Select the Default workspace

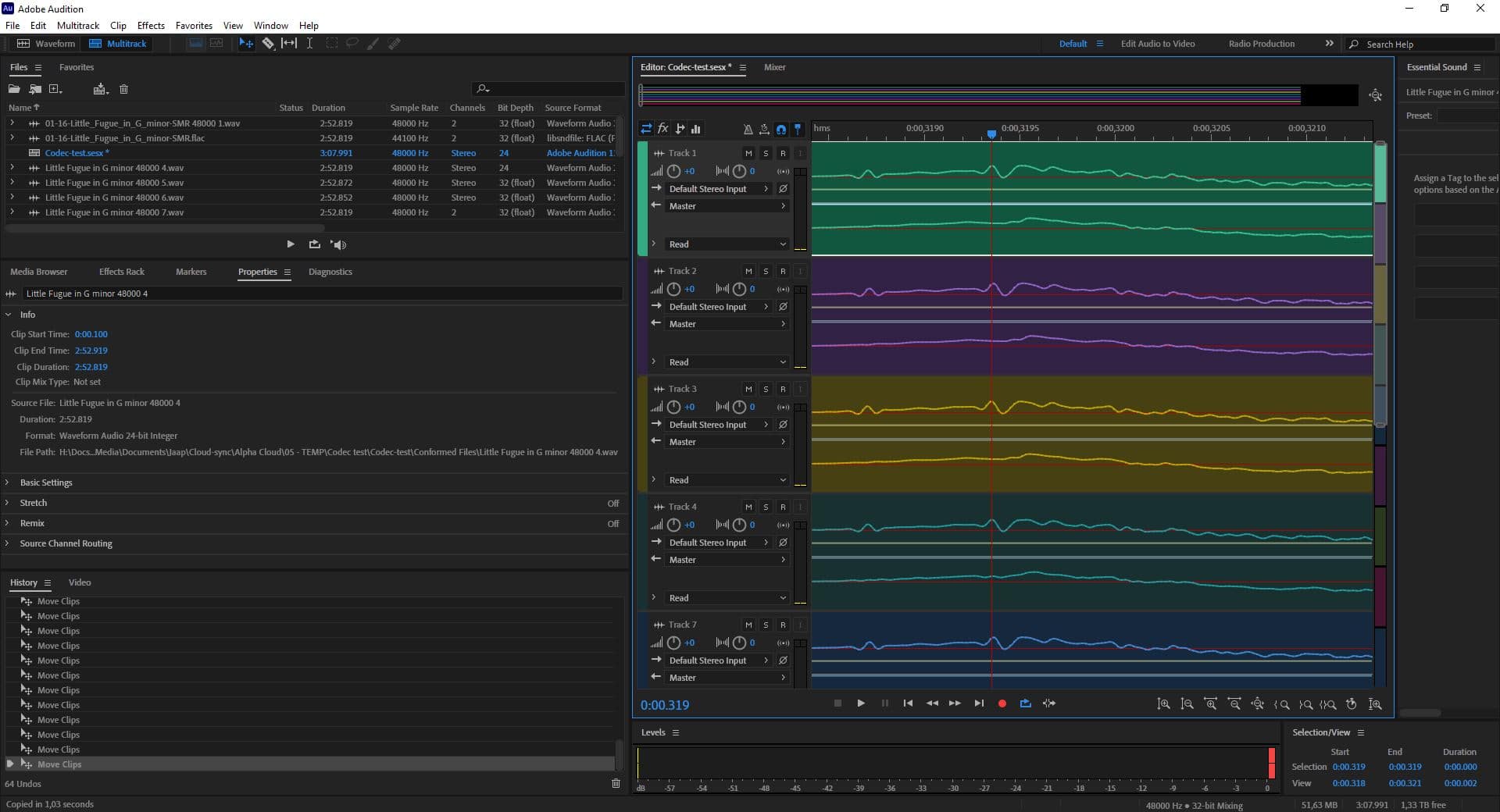1073,44
